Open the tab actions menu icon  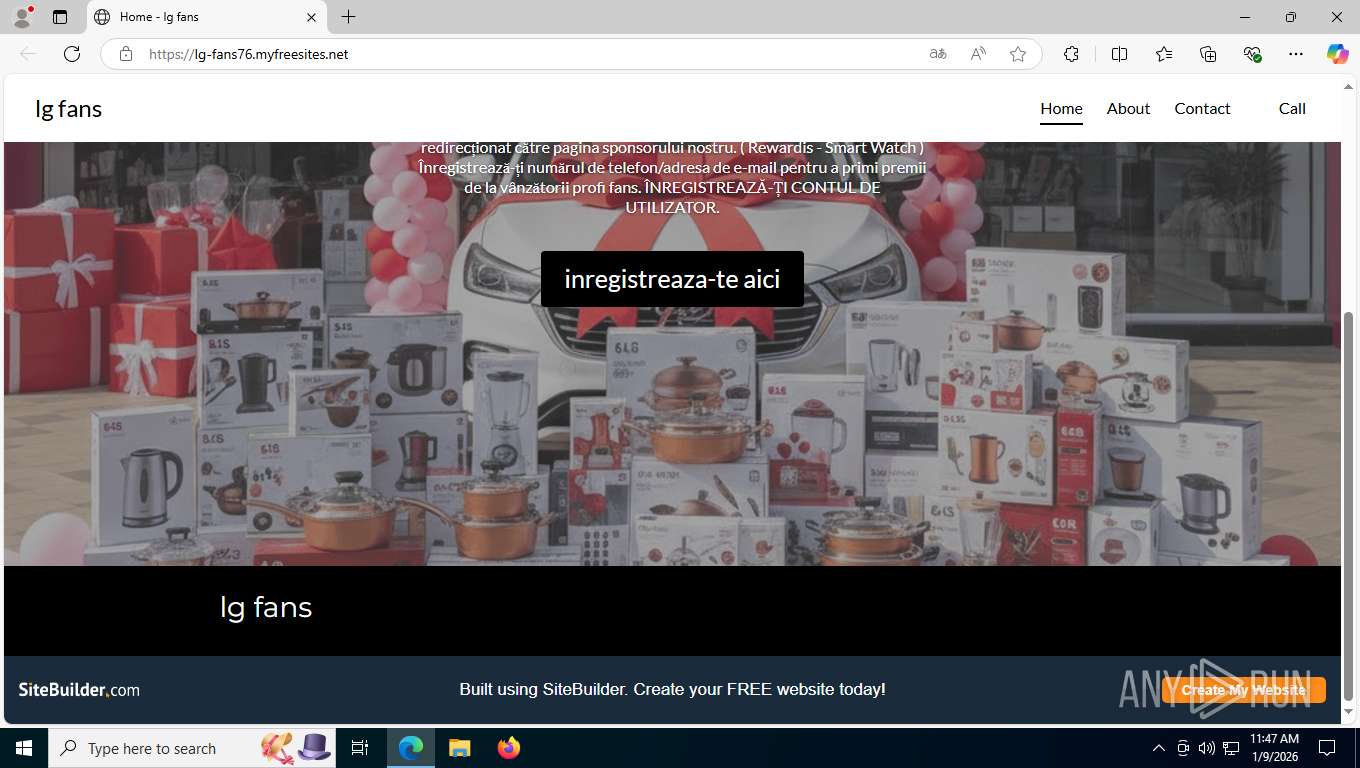(60, 17)
